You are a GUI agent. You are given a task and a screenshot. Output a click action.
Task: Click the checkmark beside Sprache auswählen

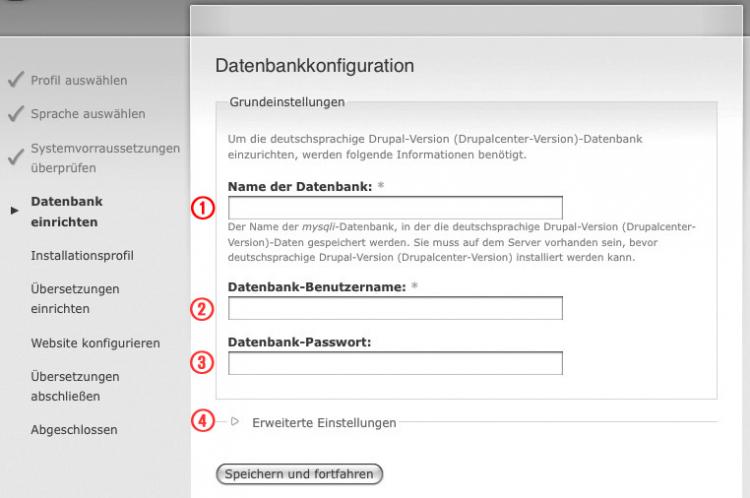[x=14, y=114]
